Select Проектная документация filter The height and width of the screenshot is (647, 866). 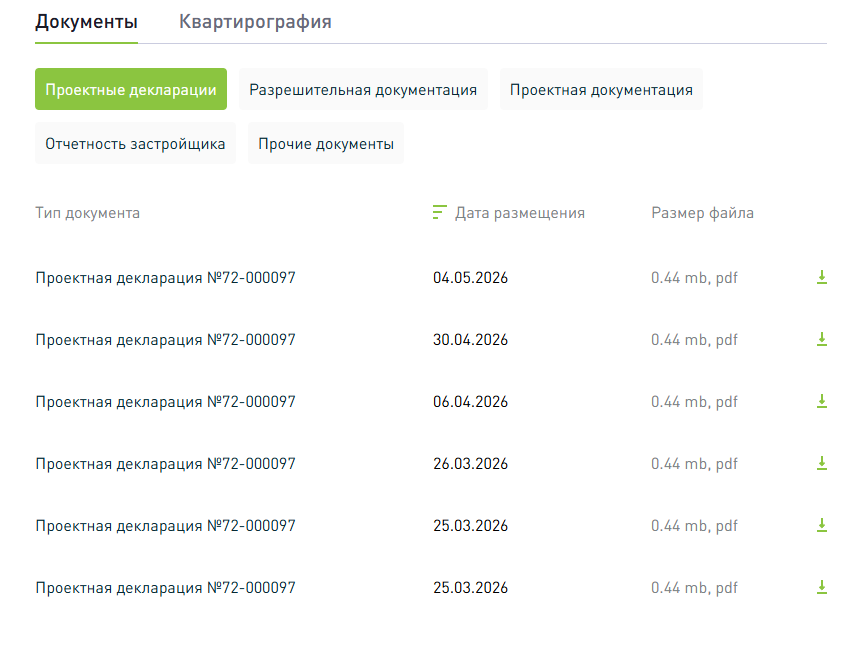[x=601, y=89]
